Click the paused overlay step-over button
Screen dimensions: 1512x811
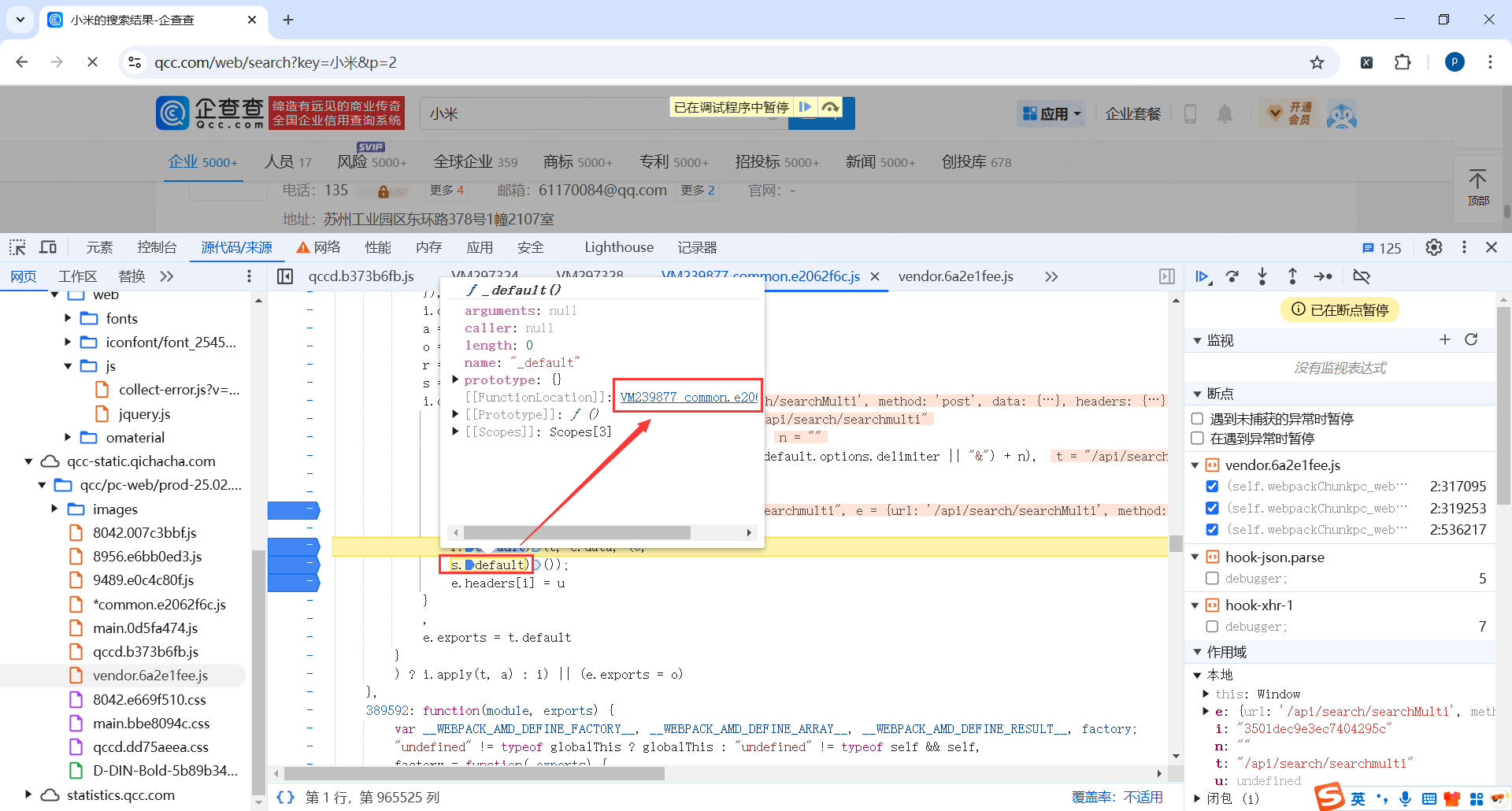pos(830,107)
